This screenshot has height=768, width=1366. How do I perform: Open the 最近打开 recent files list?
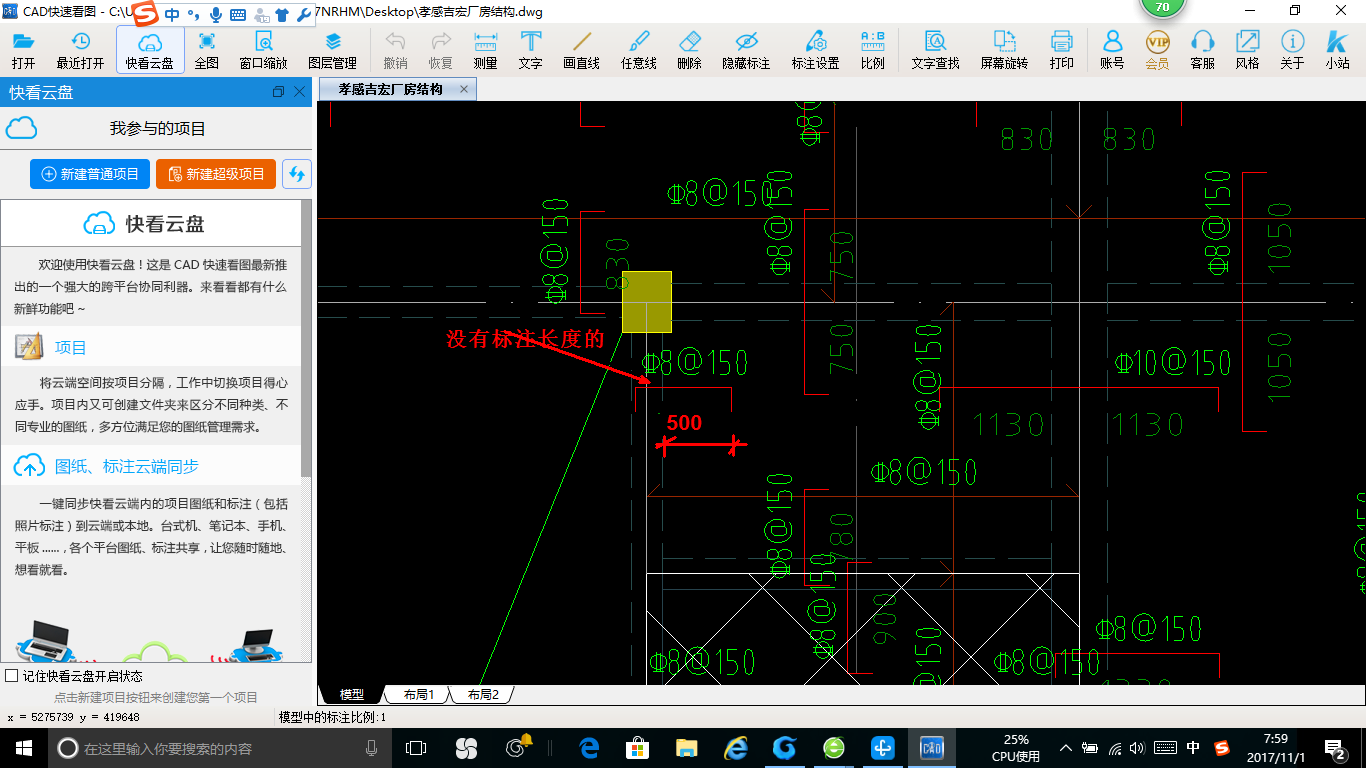tap(80, 50)
